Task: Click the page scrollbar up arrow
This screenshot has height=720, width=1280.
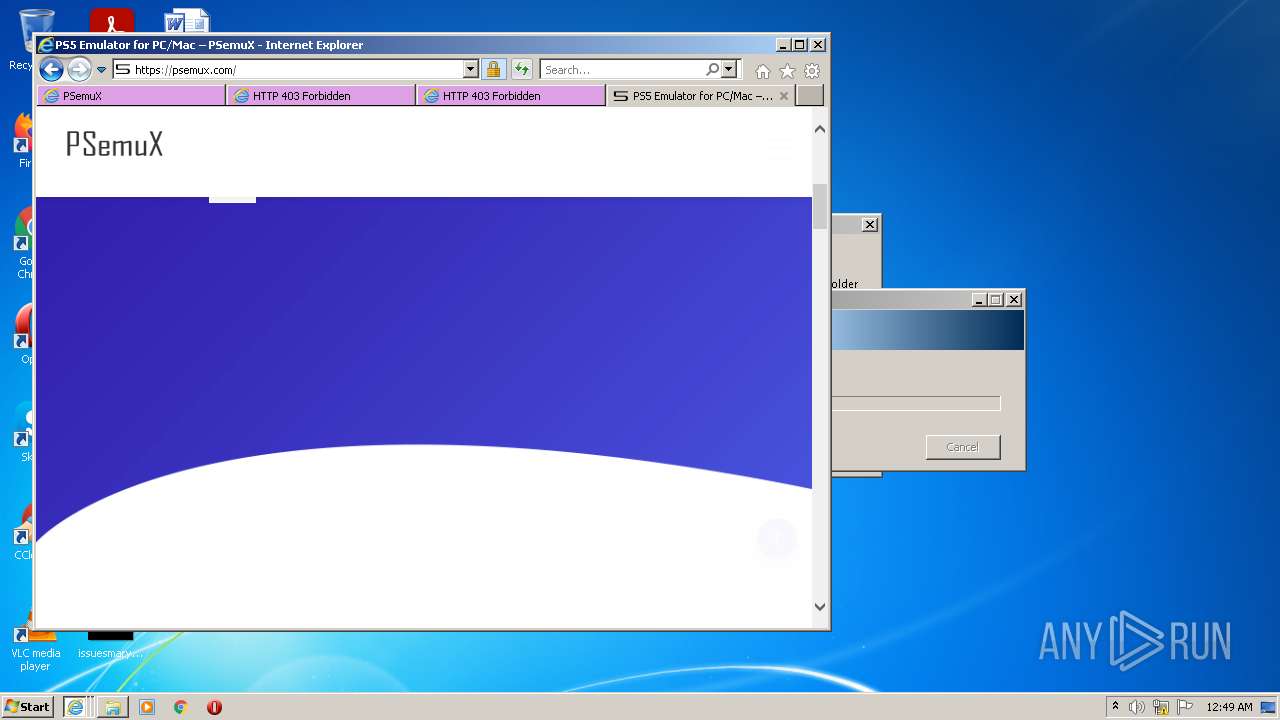Action: click(820, 129)
